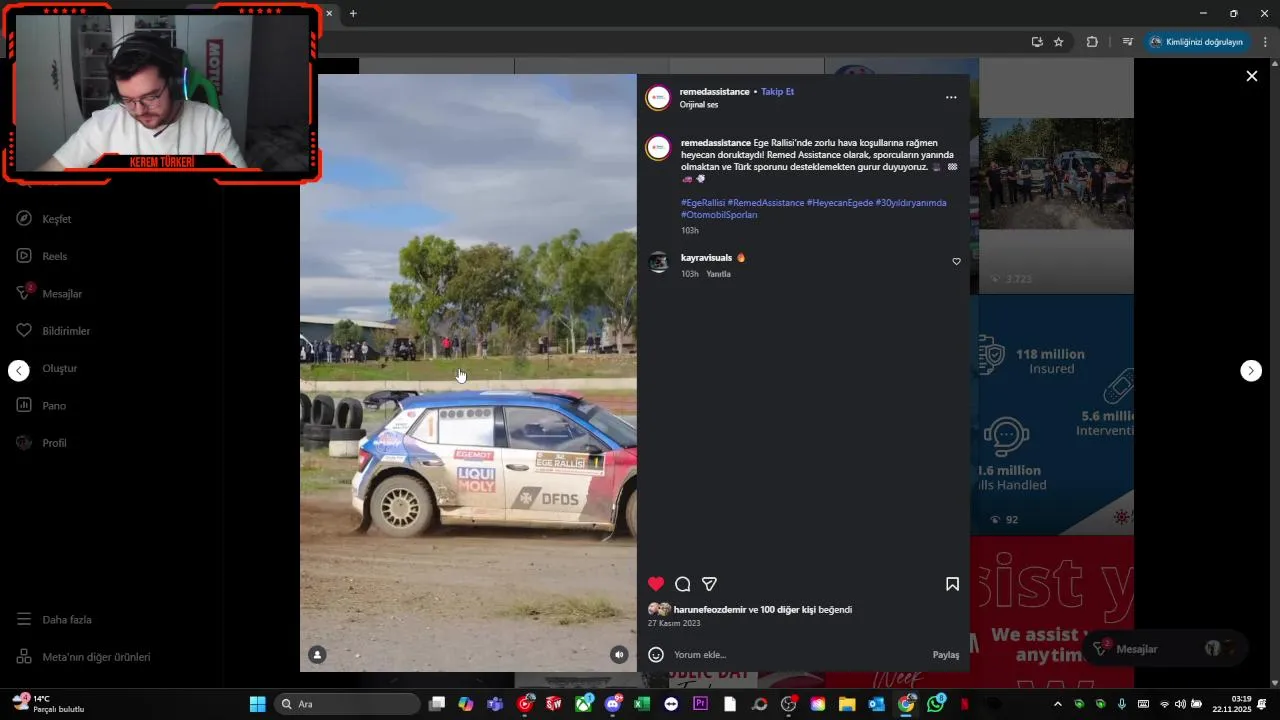
Task: Open kayravisuals commenter profile
Action: point(706,258)
